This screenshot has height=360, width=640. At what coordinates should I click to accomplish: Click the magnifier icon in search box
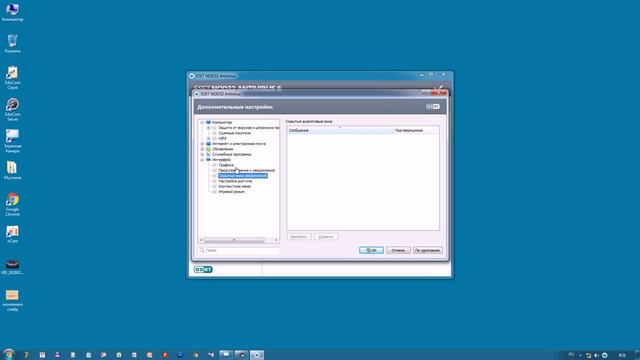click(x=202, y=250)
